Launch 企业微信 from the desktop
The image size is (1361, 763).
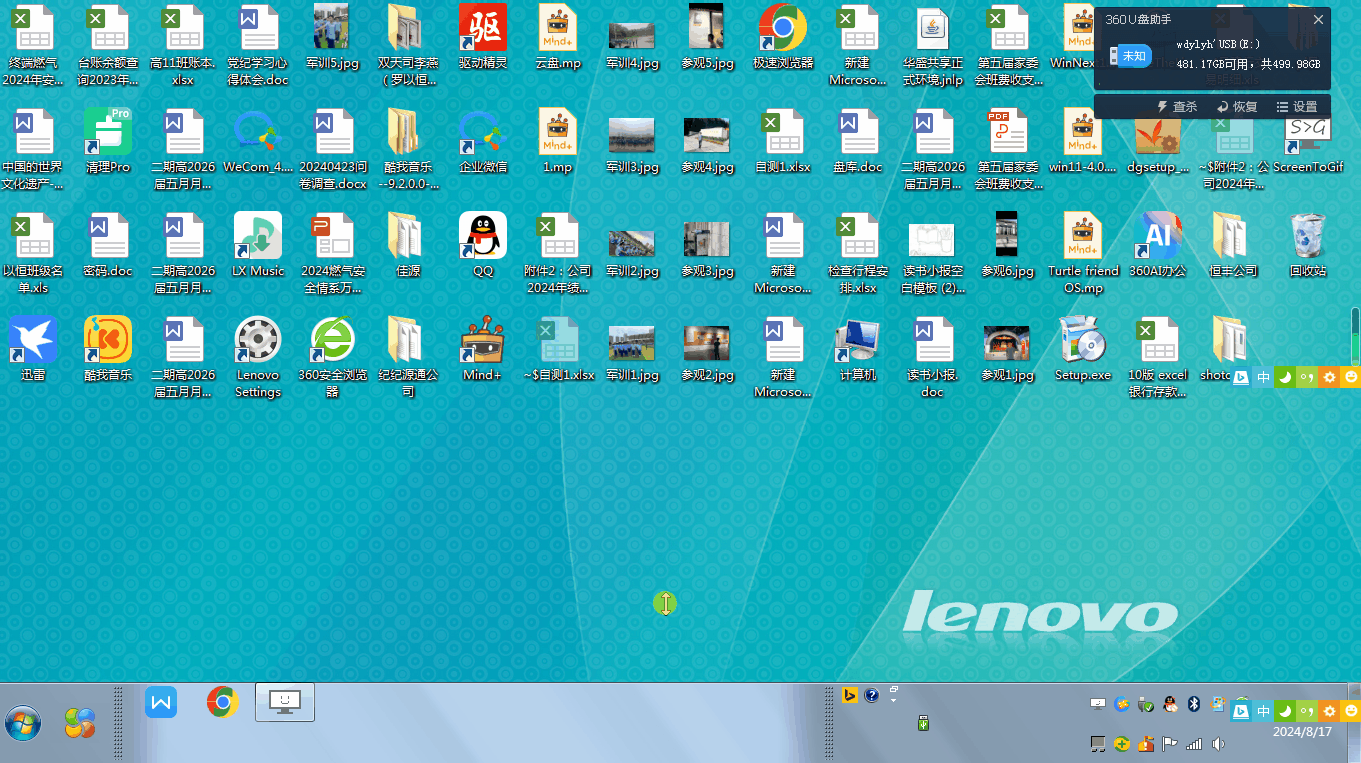pyautogui.click(x=483, y=141)
